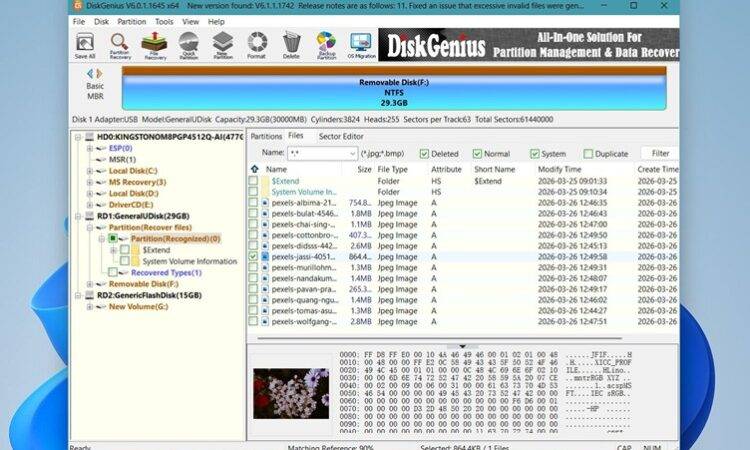The width and height of the screenshot is (750, 450).
Task: Tick the Recovered Types(1) tree checkbox
Action: tap(113, 273)
